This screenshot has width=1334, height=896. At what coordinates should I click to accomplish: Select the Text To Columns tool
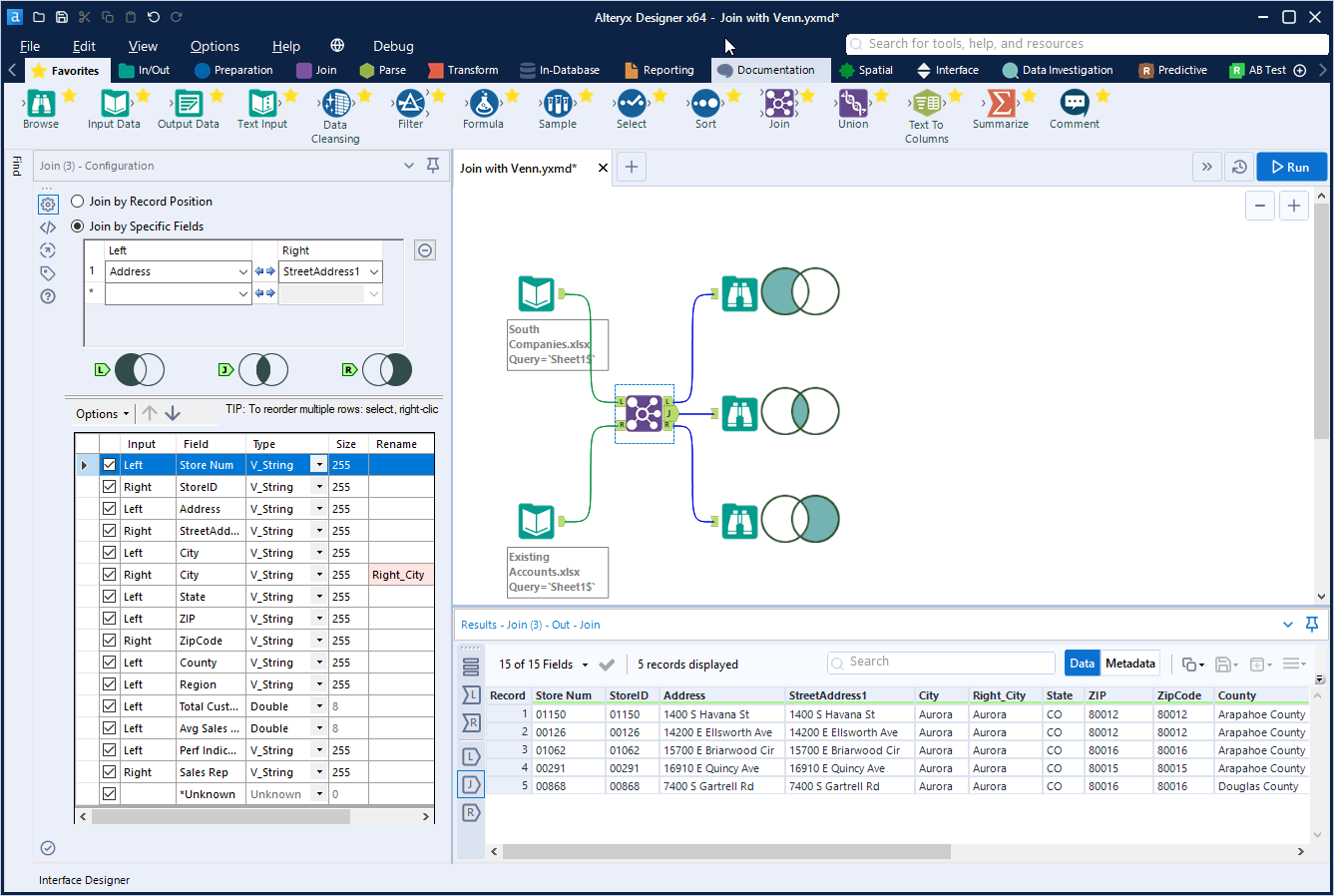(x=926, y=104)
